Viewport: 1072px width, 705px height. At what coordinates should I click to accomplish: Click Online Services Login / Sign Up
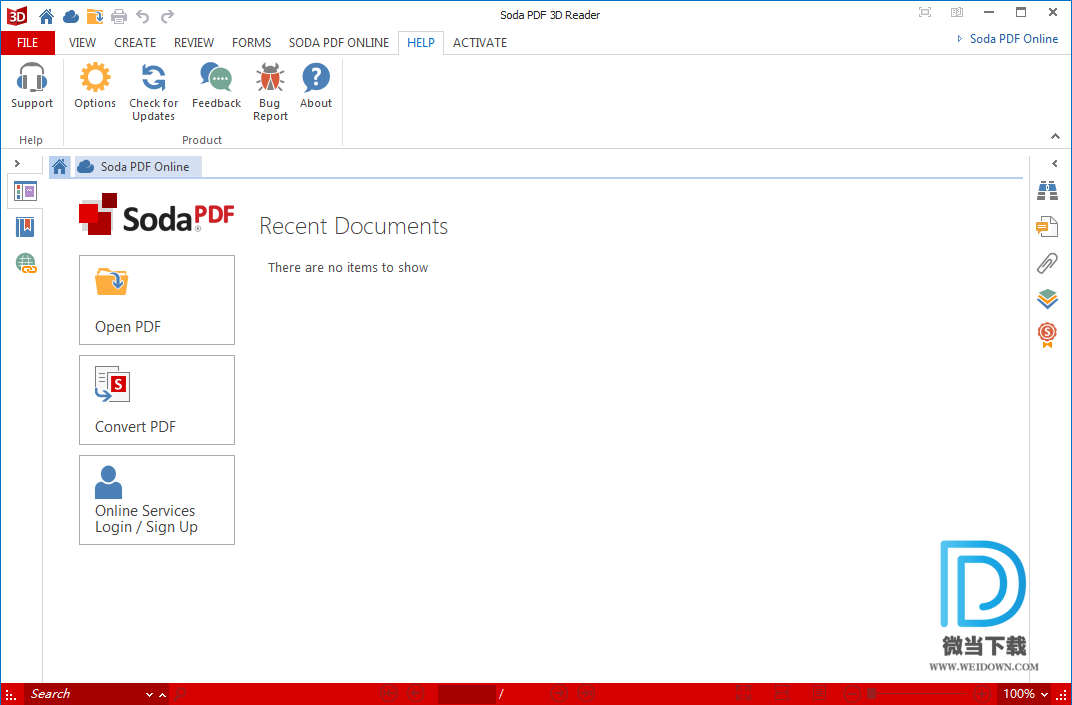tap(157, 500)
